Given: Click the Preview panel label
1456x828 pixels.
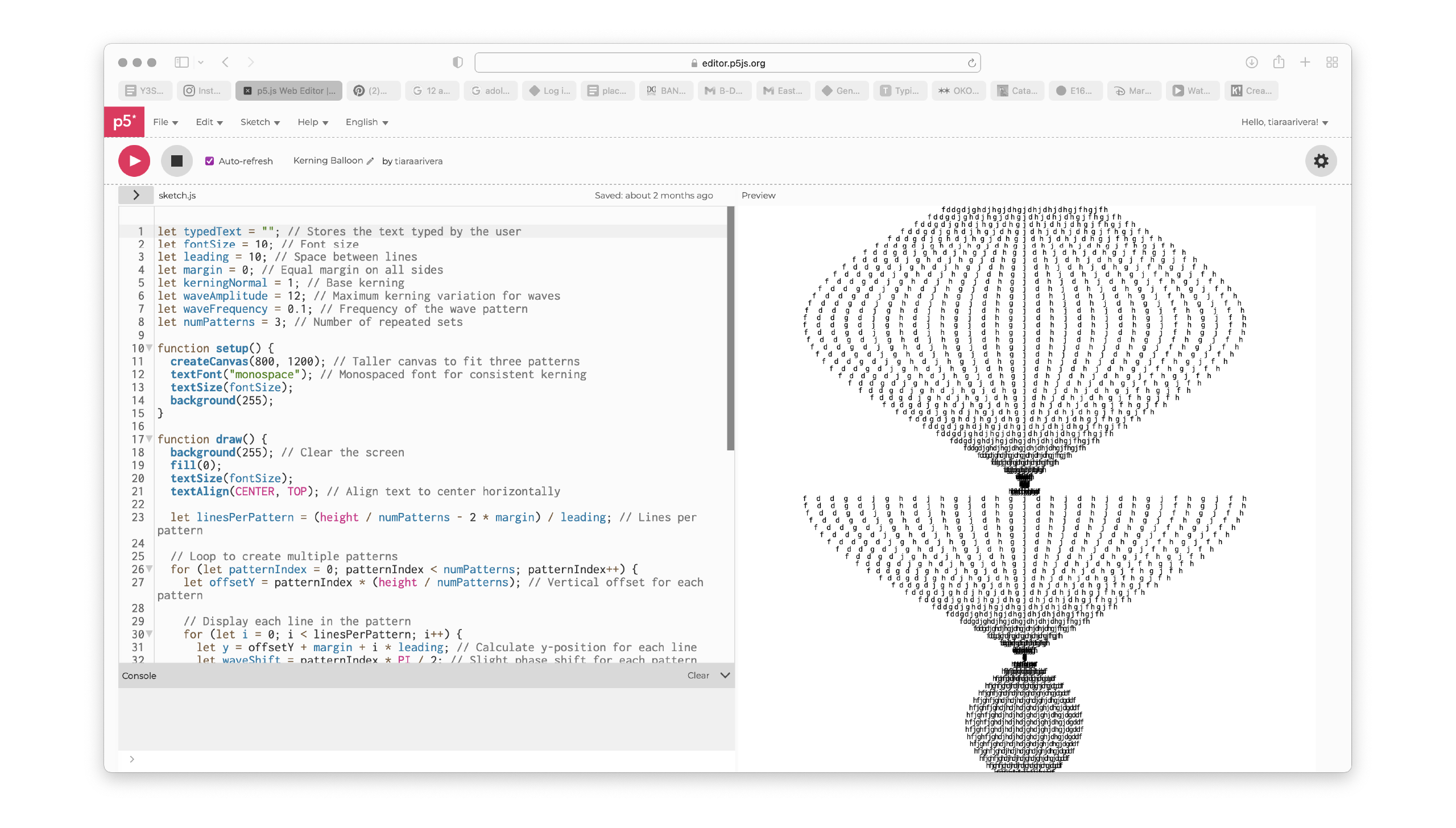Looking at the screenshot, I should (758, 195).
